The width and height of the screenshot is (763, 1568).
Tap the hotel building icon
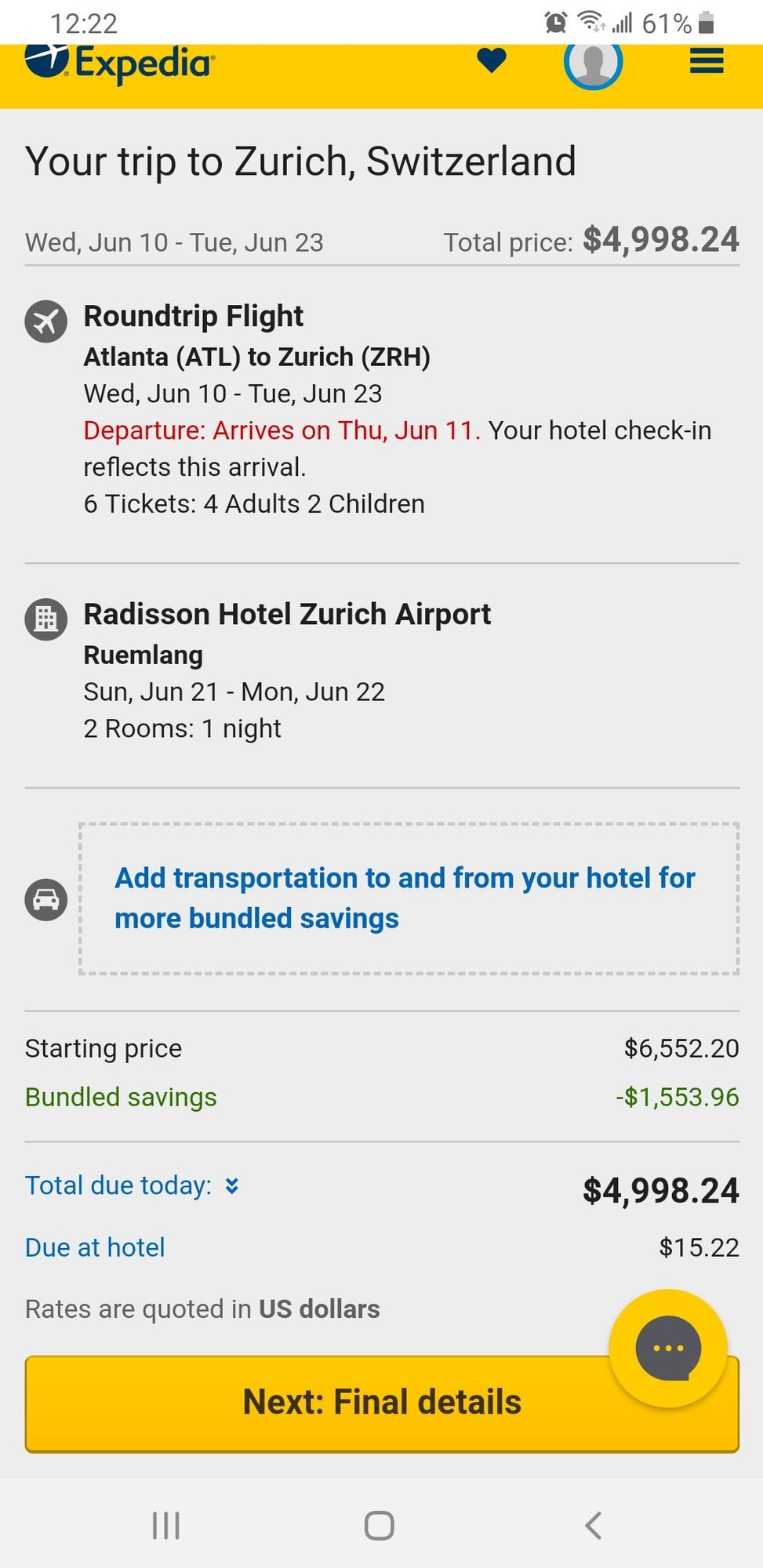pos(46,619)
